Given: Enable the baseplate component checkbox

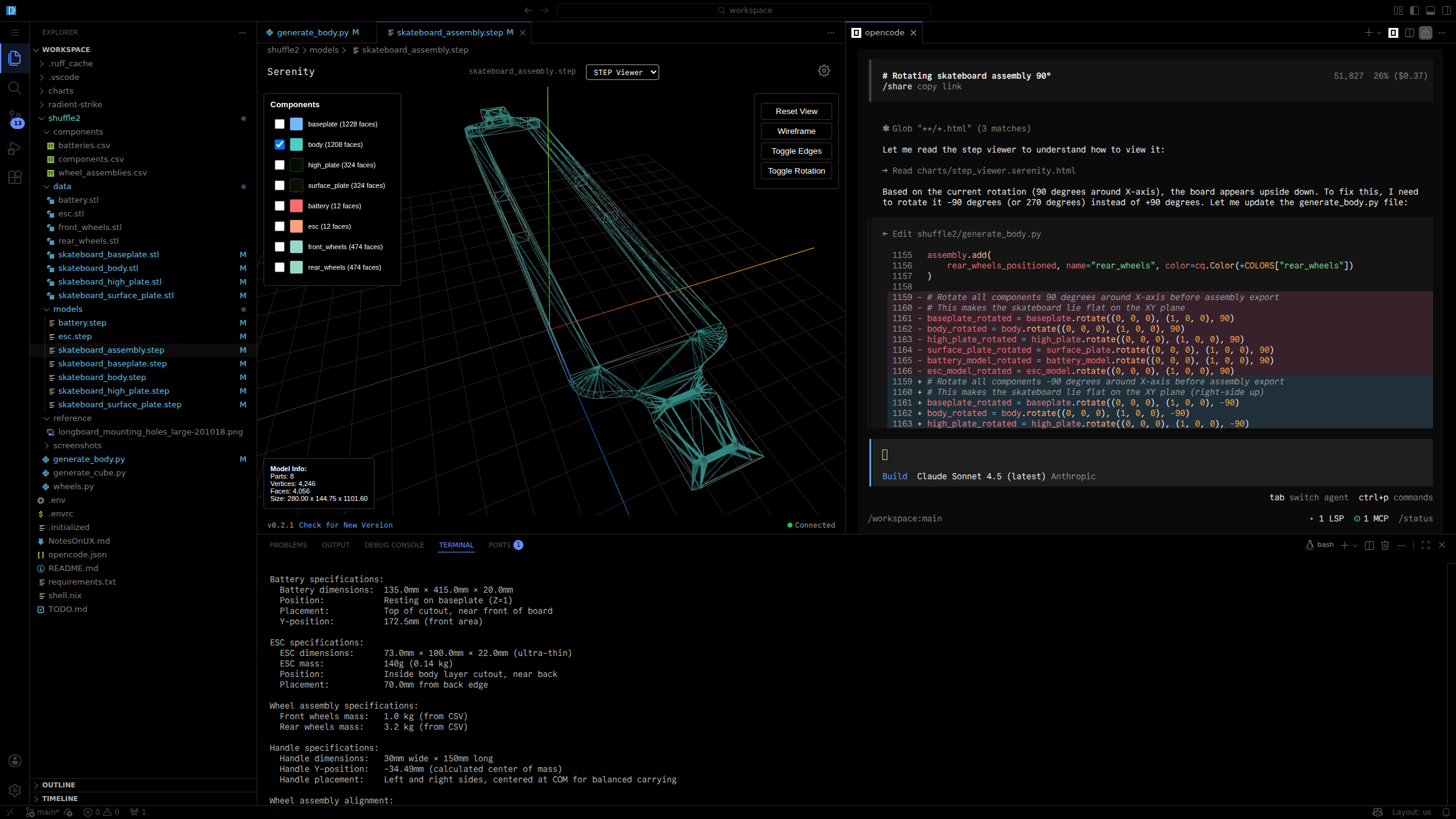Looking at the screenshot, I should (280, 124).
